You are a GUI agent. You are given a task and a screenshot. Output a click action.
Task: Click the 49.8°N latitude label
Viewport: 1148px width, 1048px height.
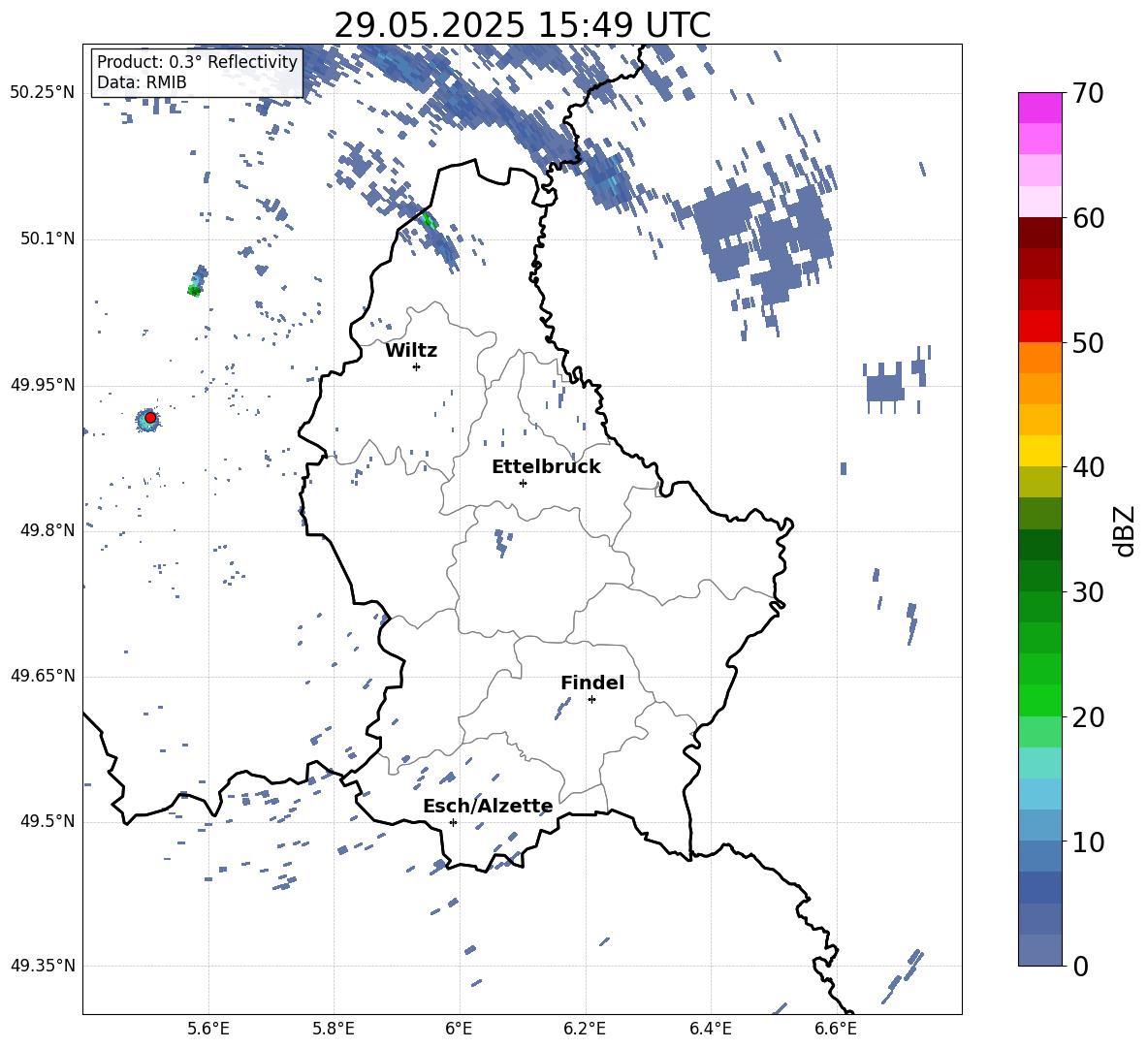[48, 530]
